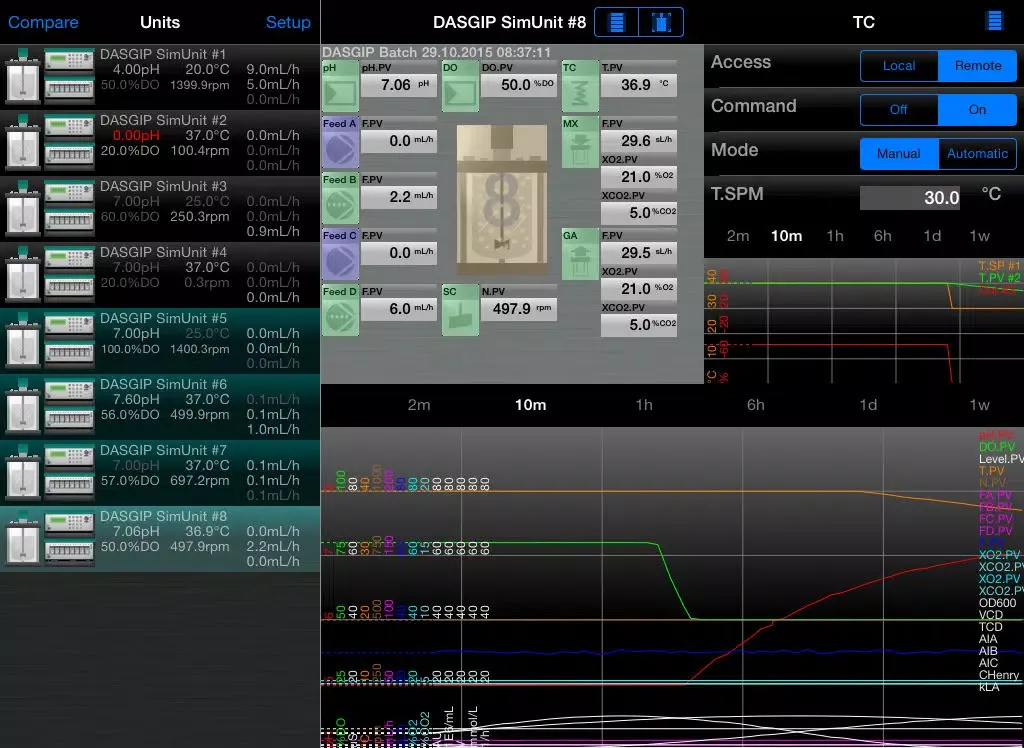Select 1w range in the TC panel
This screenshot has width=1024, height=748.
[x=979, y=236]
